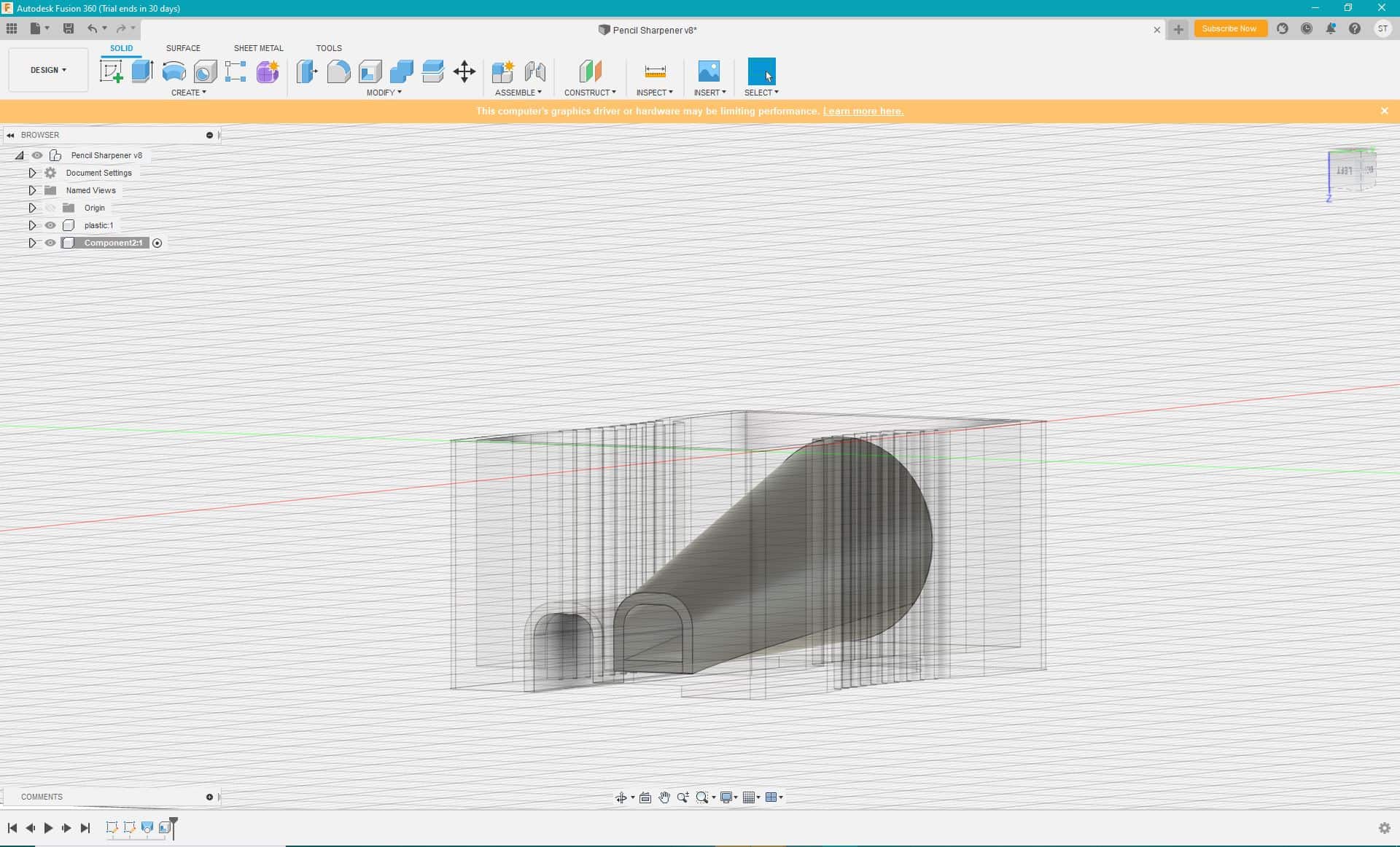This screenshot has height=847, width=1400.
Task: Select the last timeline feature icon
Action: click(166, 827)
